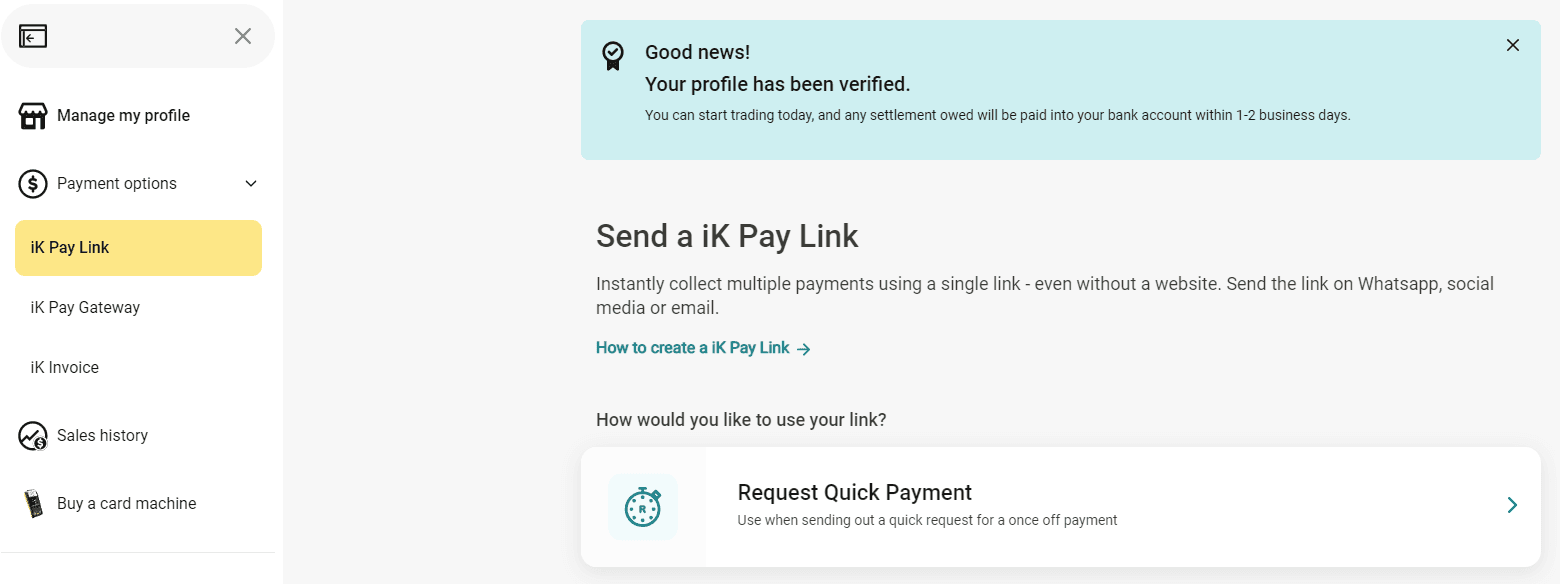Open How to create a iK Pay Link
1560x584 pixels.
pyautogui.click(x=693, y=348)
